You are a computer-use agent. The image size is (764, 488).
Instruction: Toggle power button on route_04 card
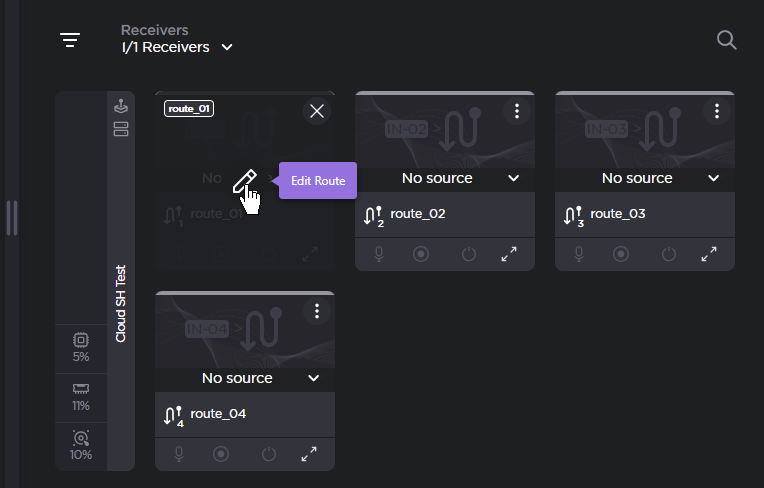268,454
